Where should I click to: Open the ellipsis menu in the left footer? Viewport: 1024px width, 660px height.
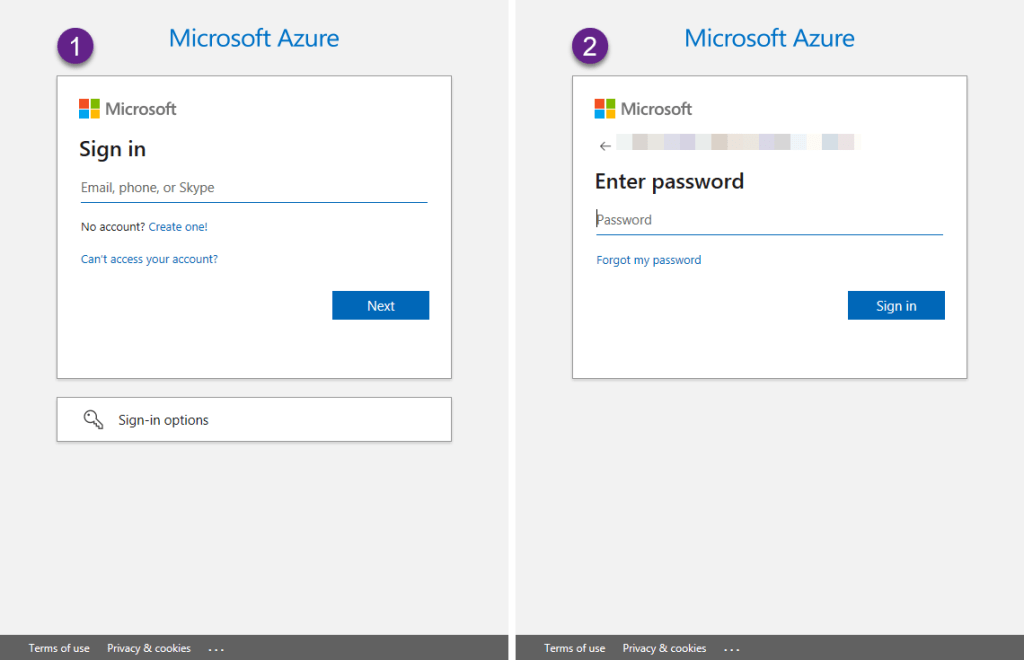point(216,649)
